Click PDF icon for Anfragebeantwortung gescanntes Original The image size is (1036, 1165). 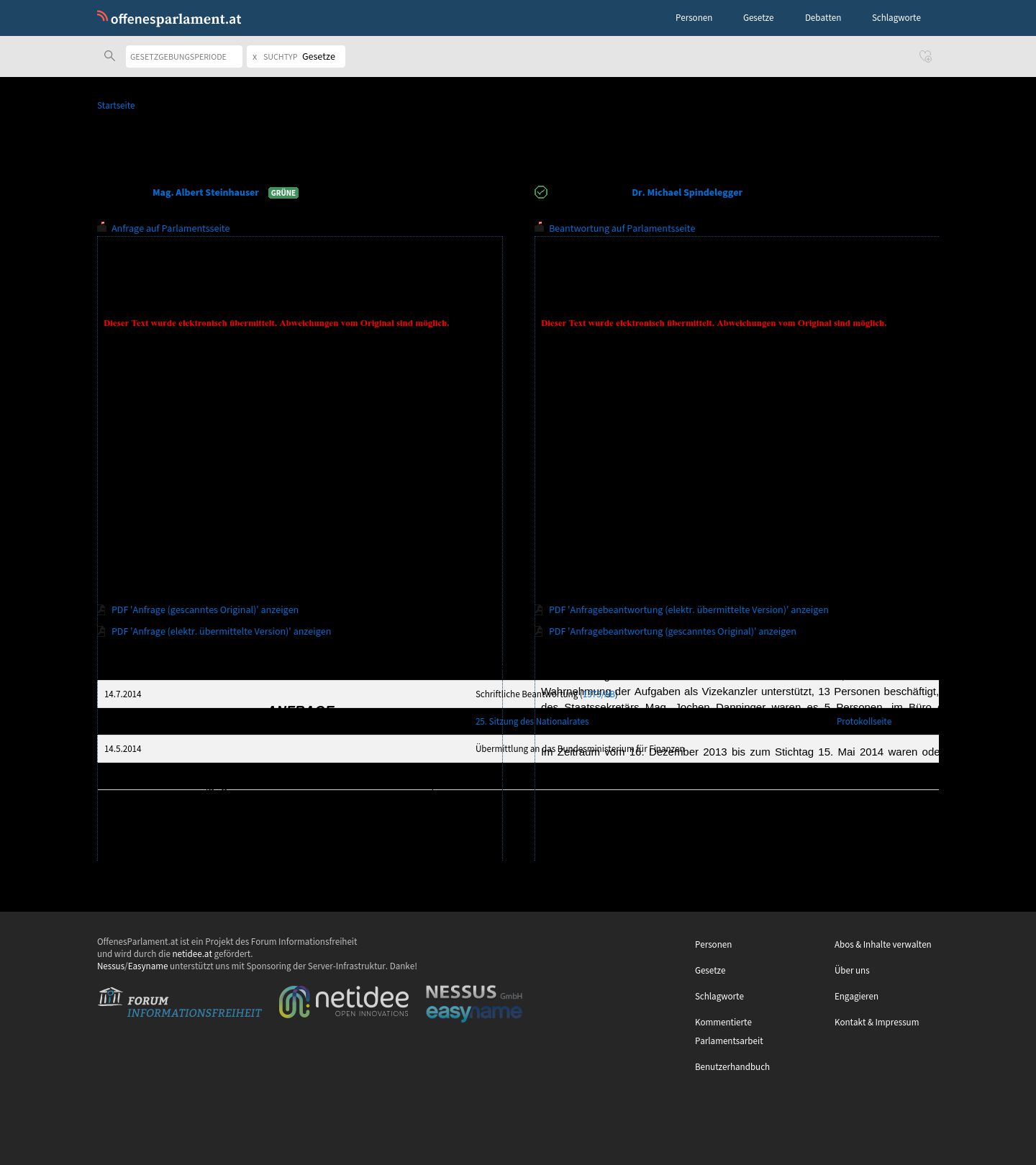tap(539, 631)
